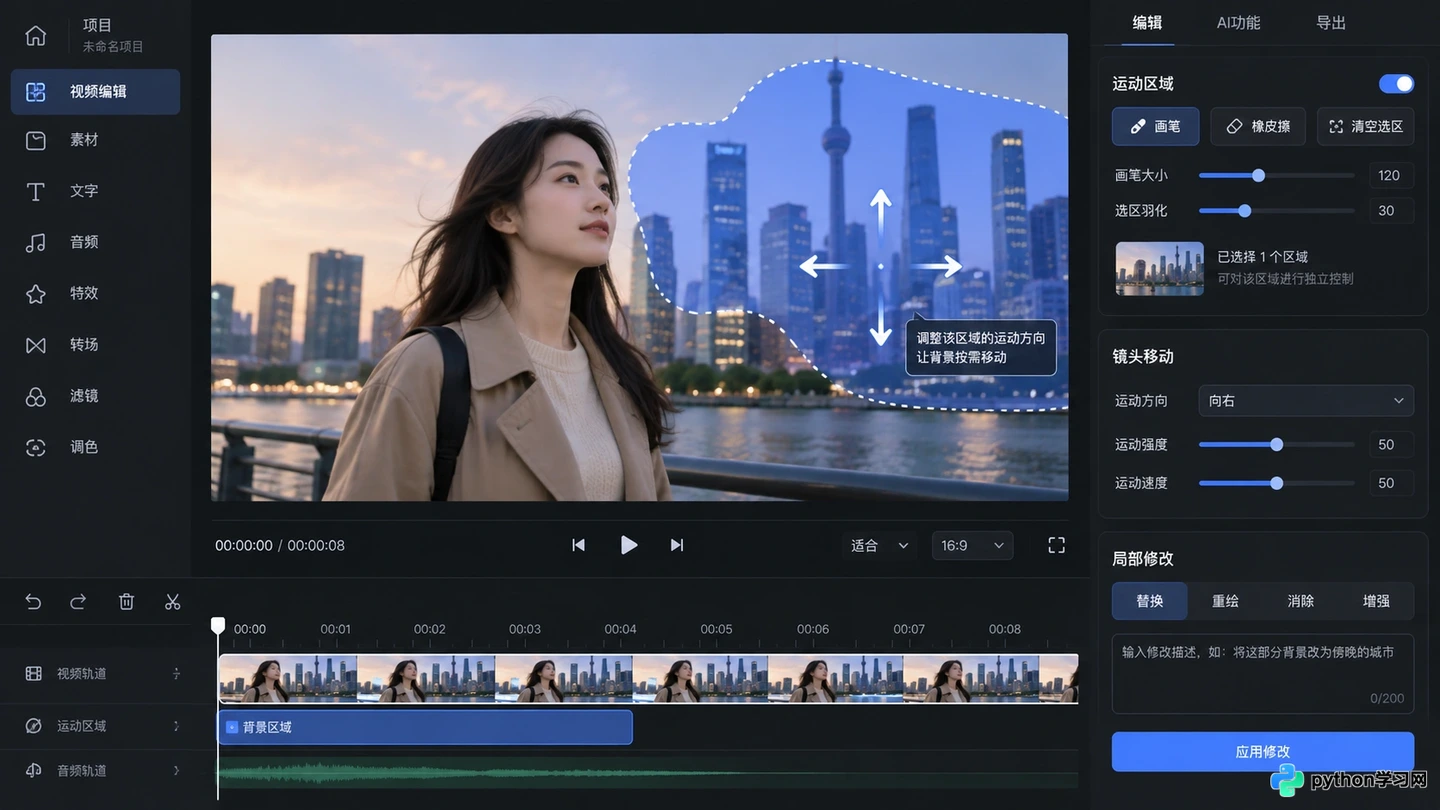Viewport: 1440px width, 810px height.
Task: Expand the 运动区域 track row
Action: click(x=177, y=726)
